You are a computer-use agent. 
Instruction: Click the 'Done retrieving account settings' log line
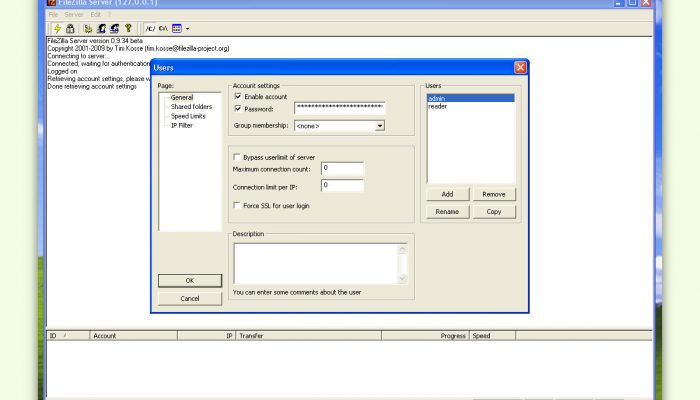(x=92, y=87)
